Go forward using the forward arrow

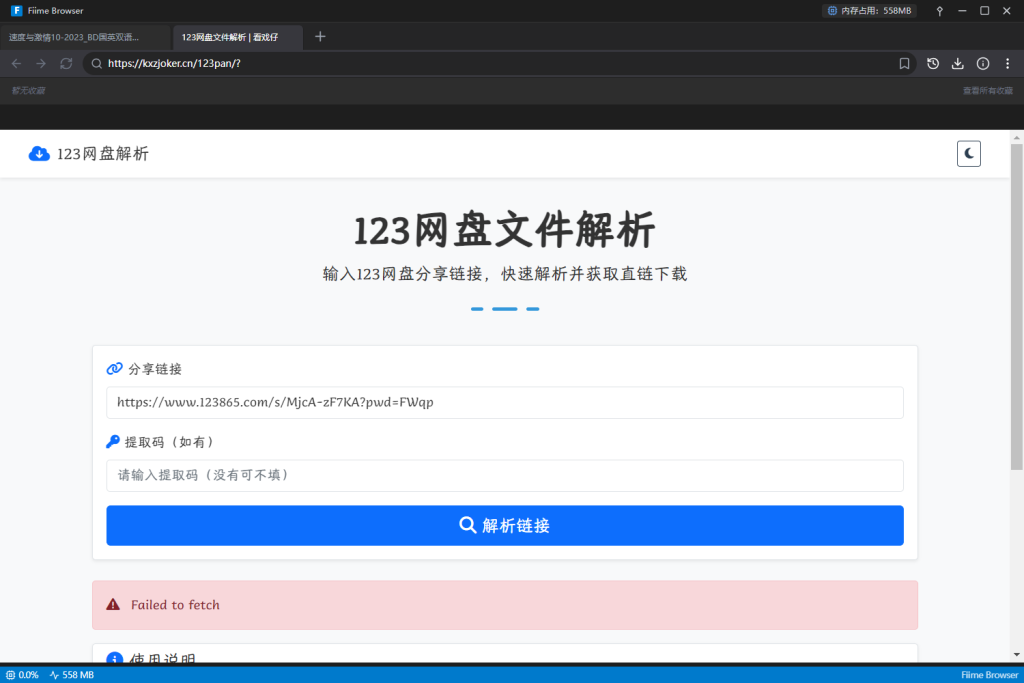[41, 64]
